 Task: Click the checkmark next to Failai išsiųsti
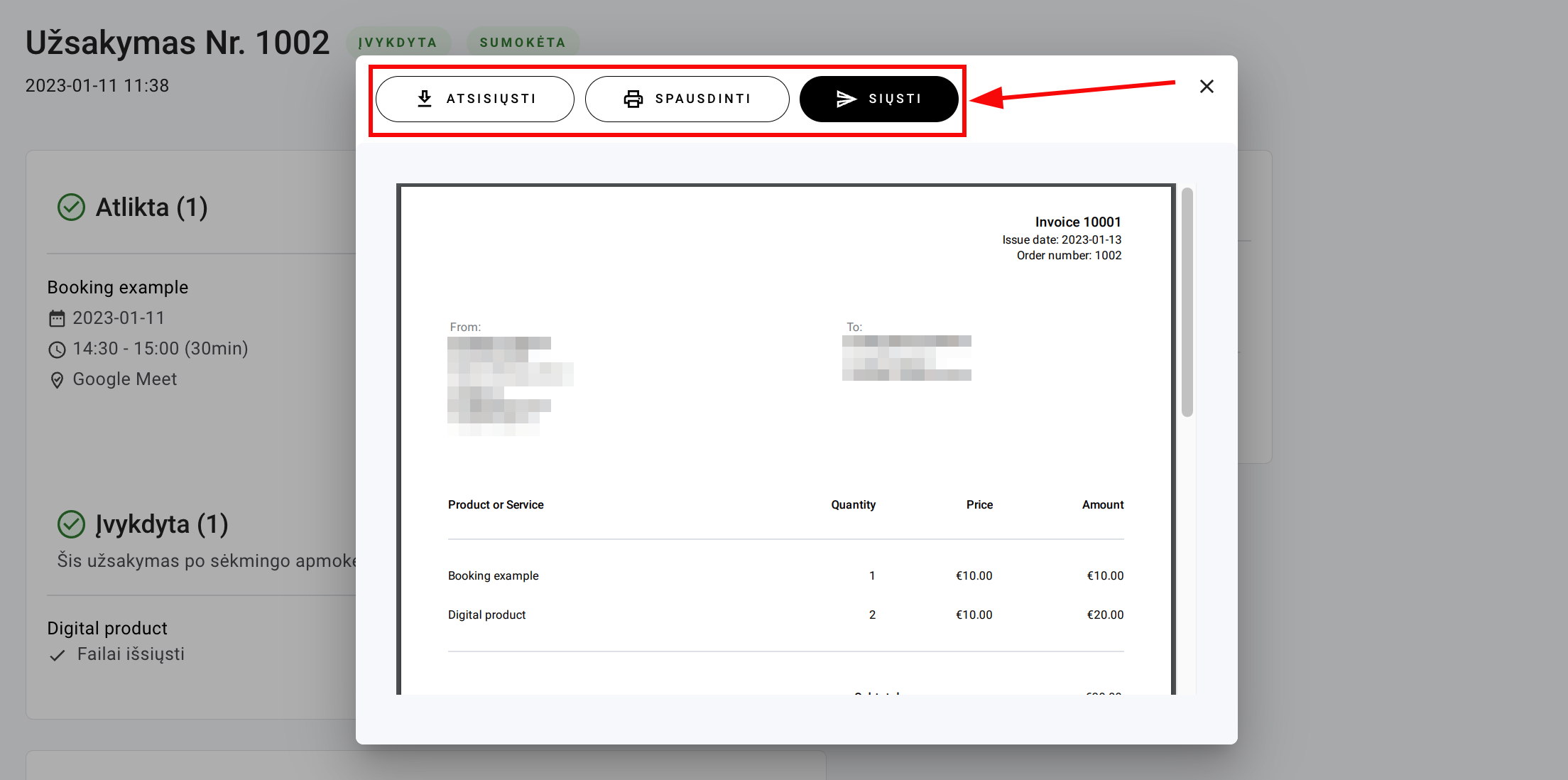tap(58, 655)
